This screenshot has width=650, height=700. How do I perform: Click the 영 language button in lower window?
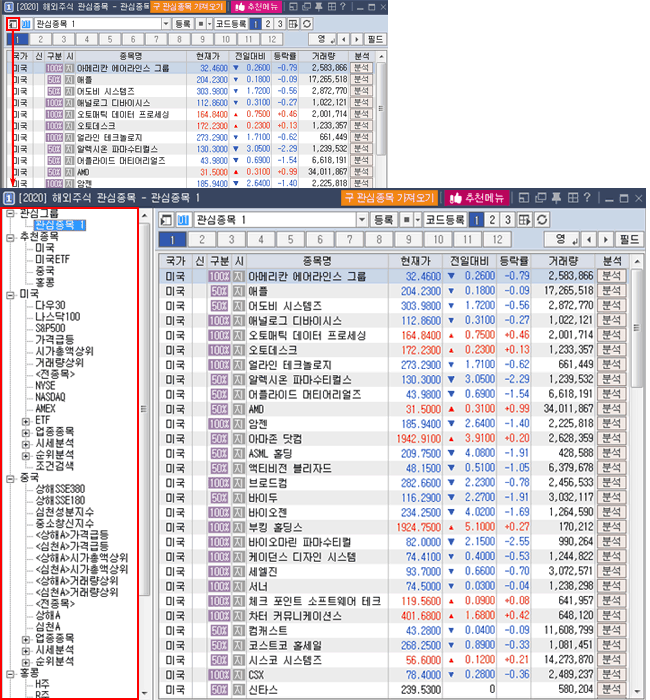click(x=562, y=240)
